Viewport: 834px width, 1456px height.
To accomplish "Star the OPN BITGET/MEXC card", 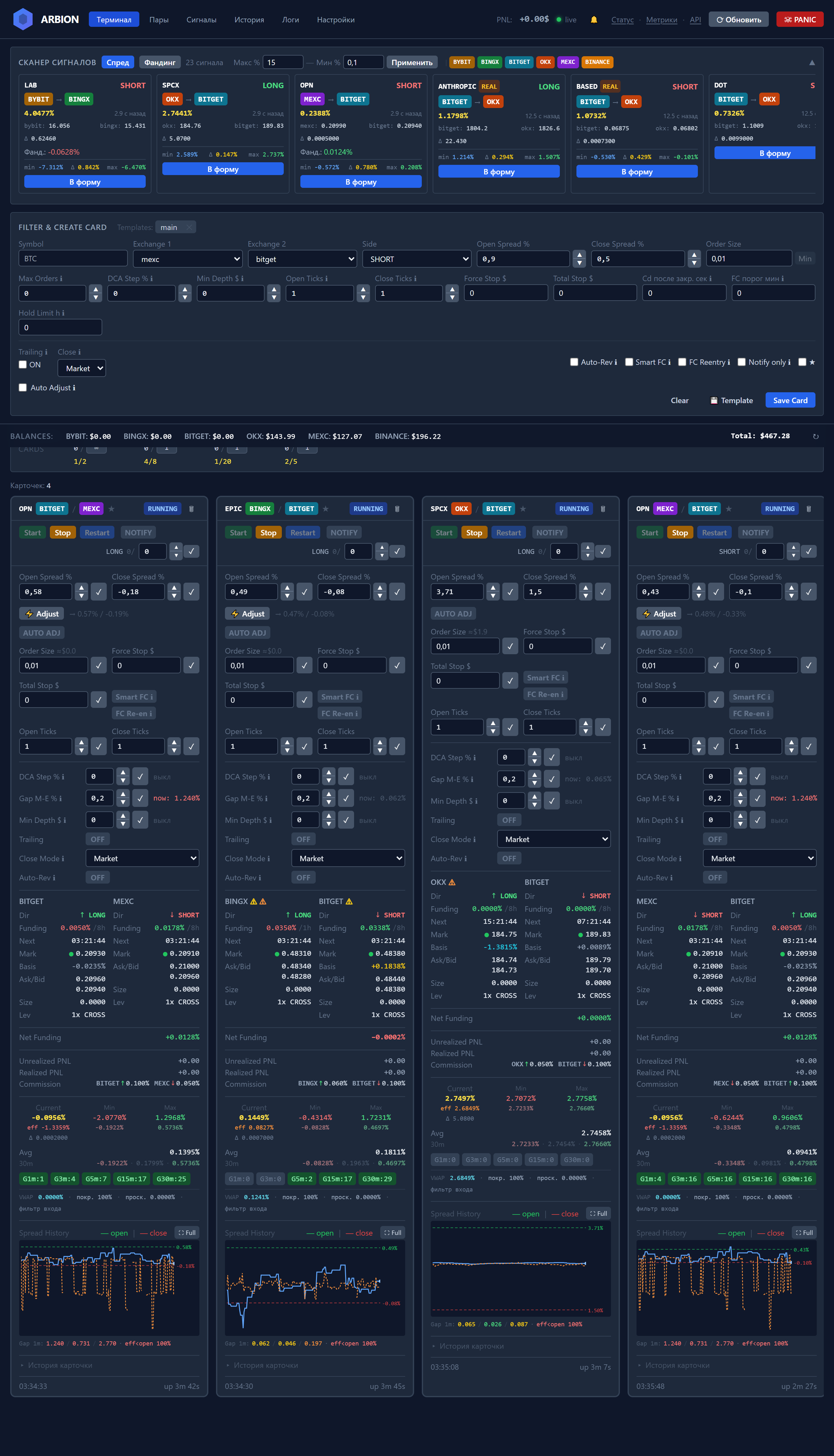I will [x=111, y=509].
